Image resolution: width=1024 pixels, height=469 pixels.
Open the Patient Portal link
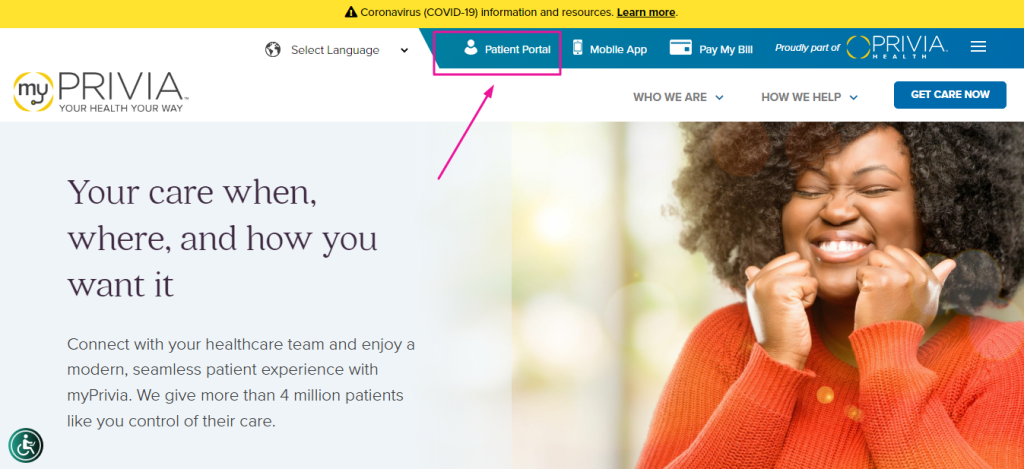coord(507,49)
